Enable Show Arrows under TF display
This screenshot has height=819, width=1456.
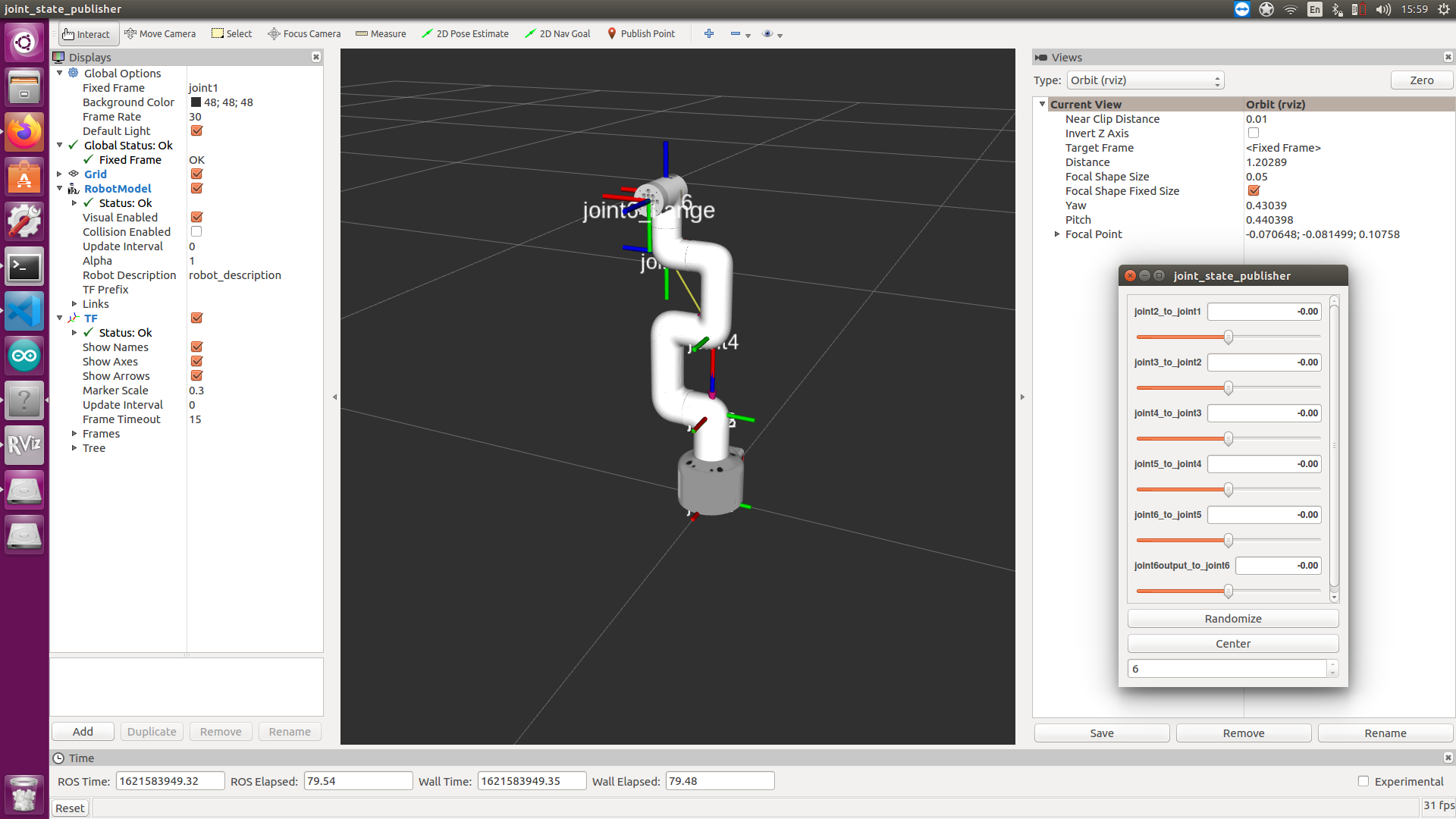tap(196, 376)
